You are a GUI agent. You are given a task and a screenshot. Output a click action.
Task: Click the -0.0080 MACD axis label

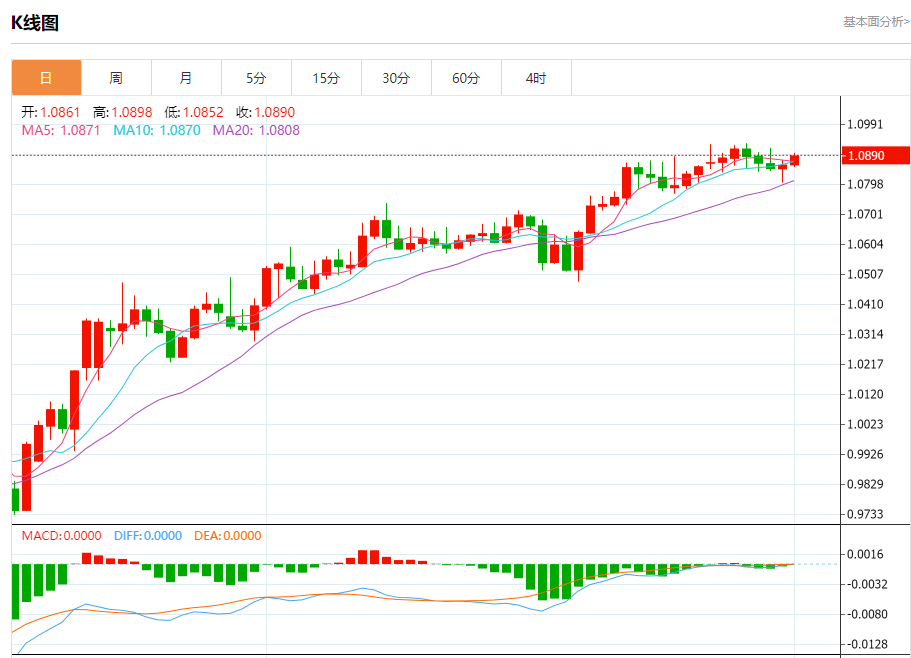click(x=865, y=614)
